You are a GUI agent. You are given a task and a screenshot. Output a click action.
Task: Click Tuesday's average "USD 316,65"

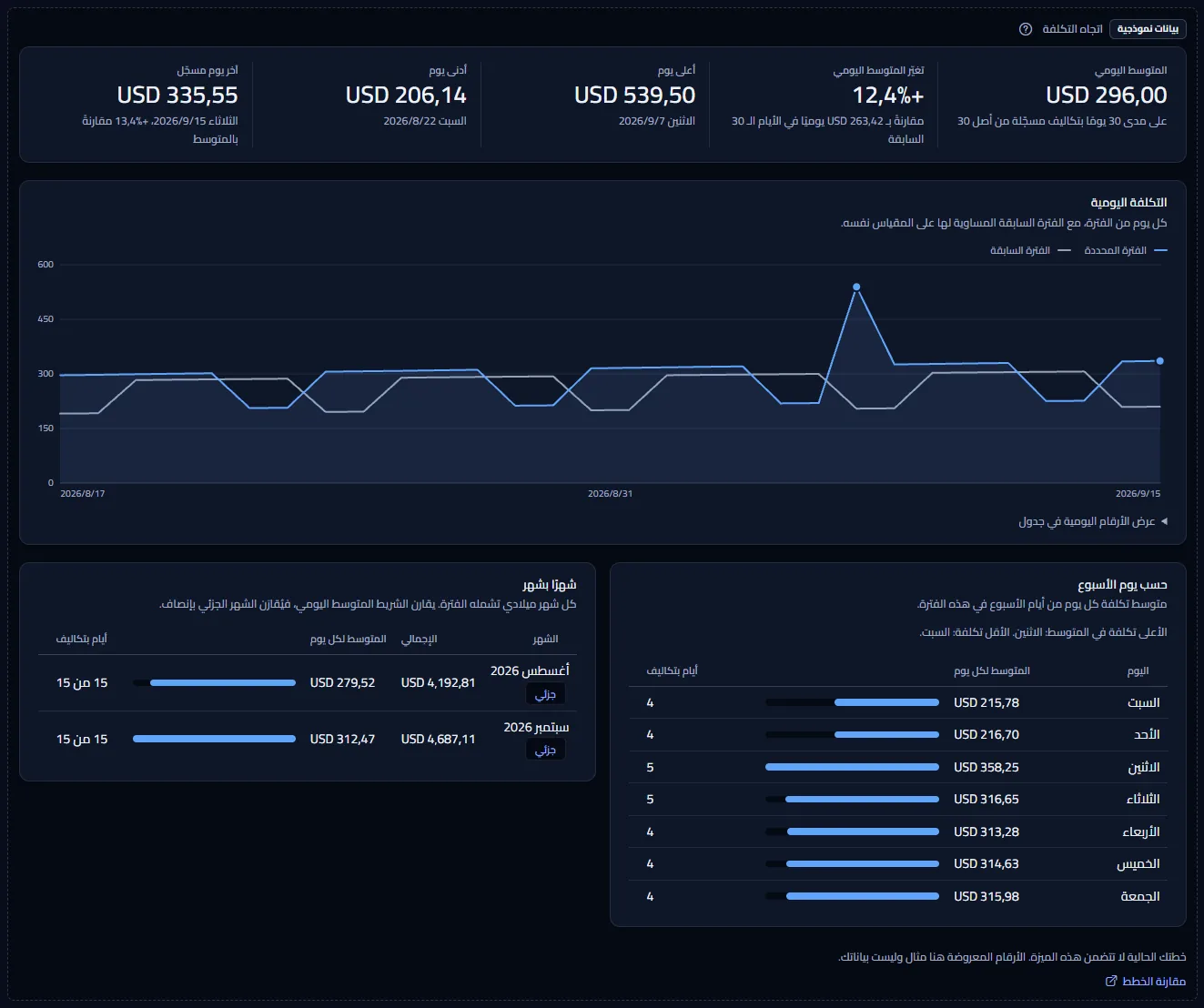986,799
